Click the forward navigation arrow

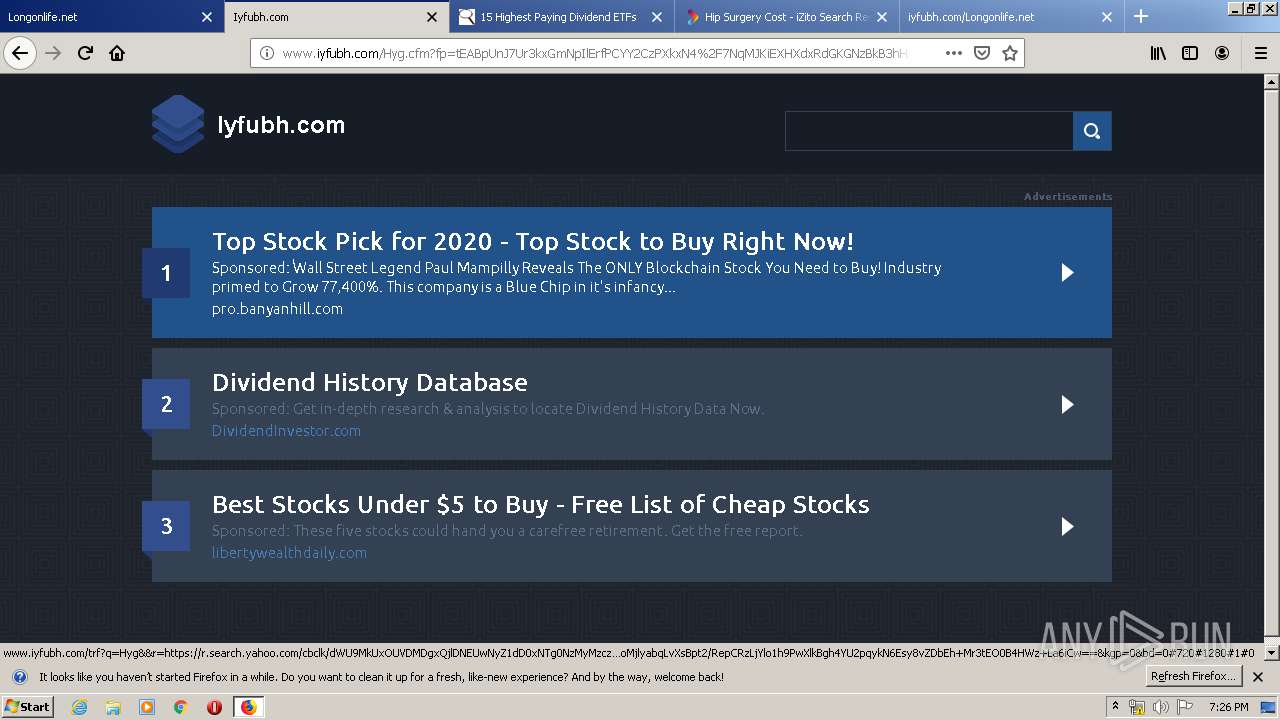53,53
